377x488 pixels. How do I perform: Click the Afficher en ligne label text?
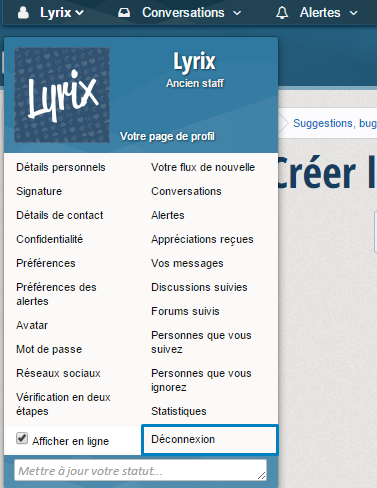70,441
